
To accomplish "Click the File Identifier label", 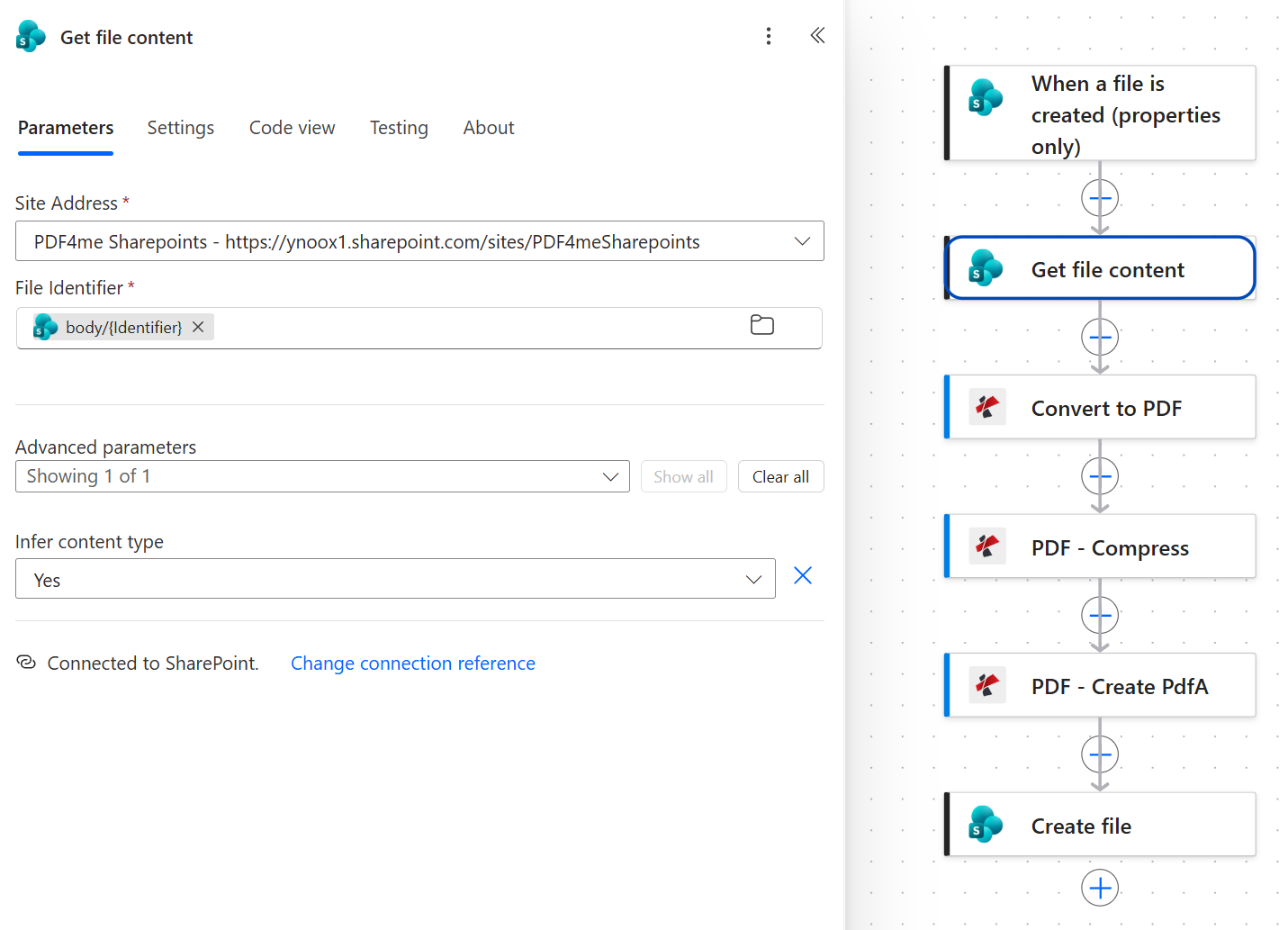I will [x=69, y=288].
